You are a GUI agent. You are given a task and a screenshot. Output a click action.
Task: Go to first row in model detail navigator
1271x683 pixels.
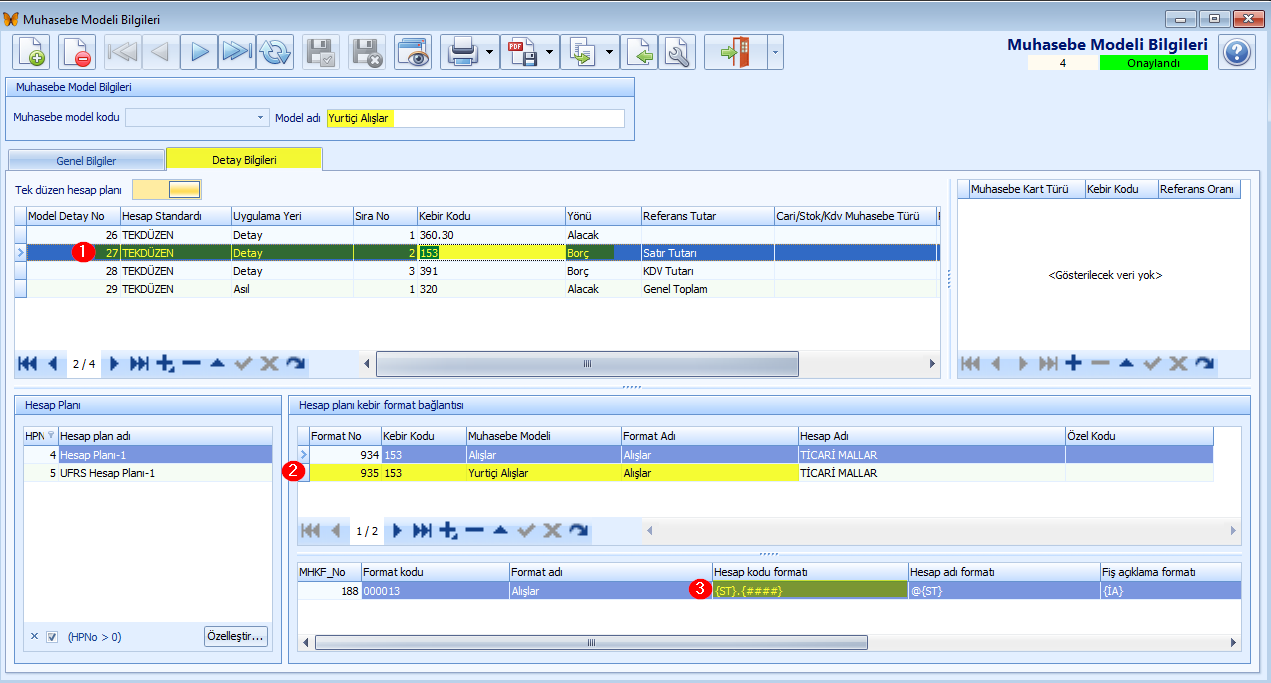[x=27, y=363]
